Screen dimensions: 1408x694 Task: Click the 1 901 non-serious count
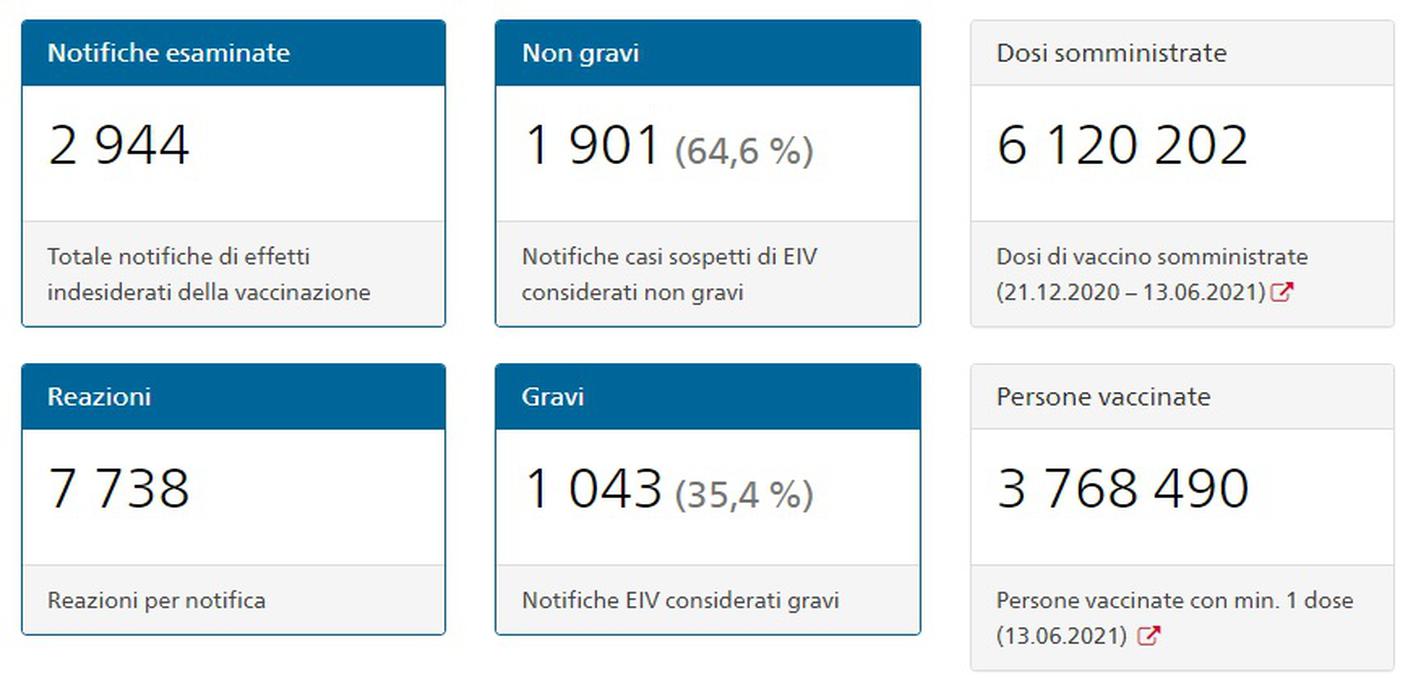[592, 146]
